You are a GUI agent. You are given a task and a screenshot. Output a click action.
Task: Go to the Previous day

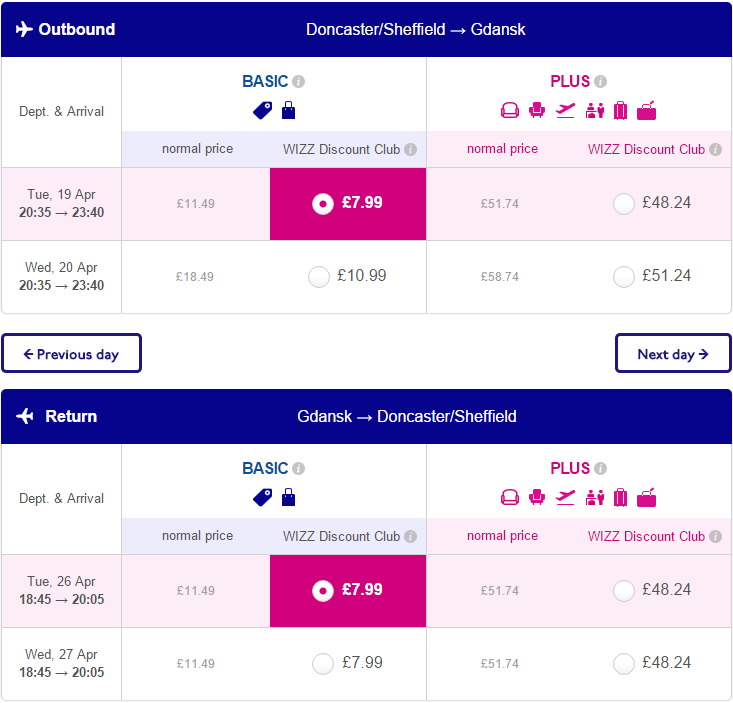click(72, 353)
